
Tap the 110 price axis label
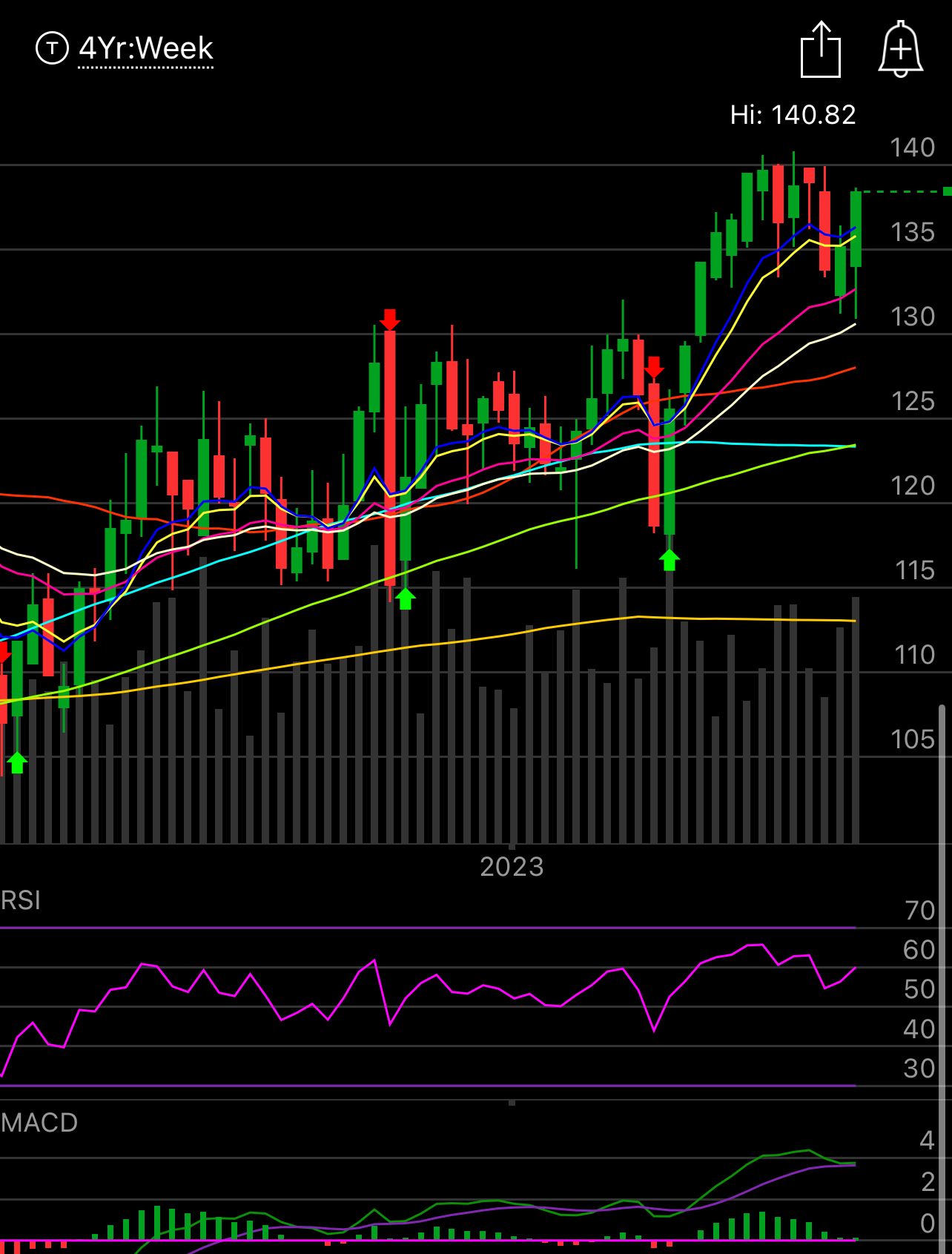[915, 655]
